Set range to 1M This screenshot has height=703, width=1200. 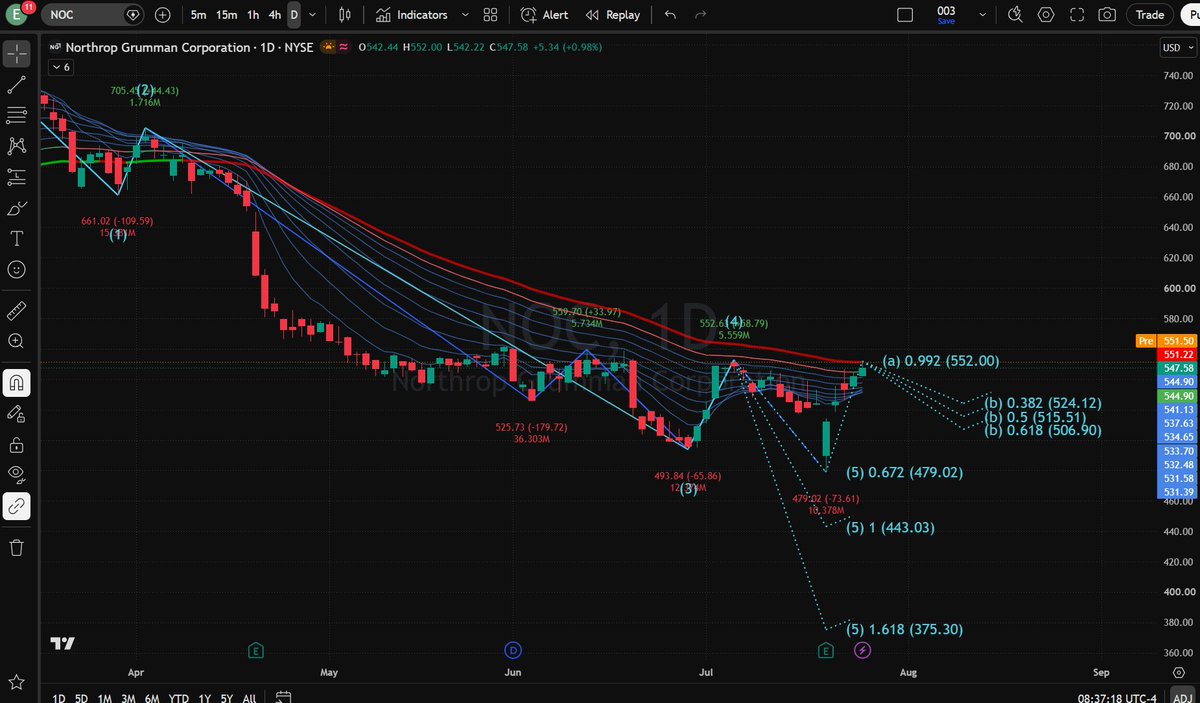(x=104, y=697)
